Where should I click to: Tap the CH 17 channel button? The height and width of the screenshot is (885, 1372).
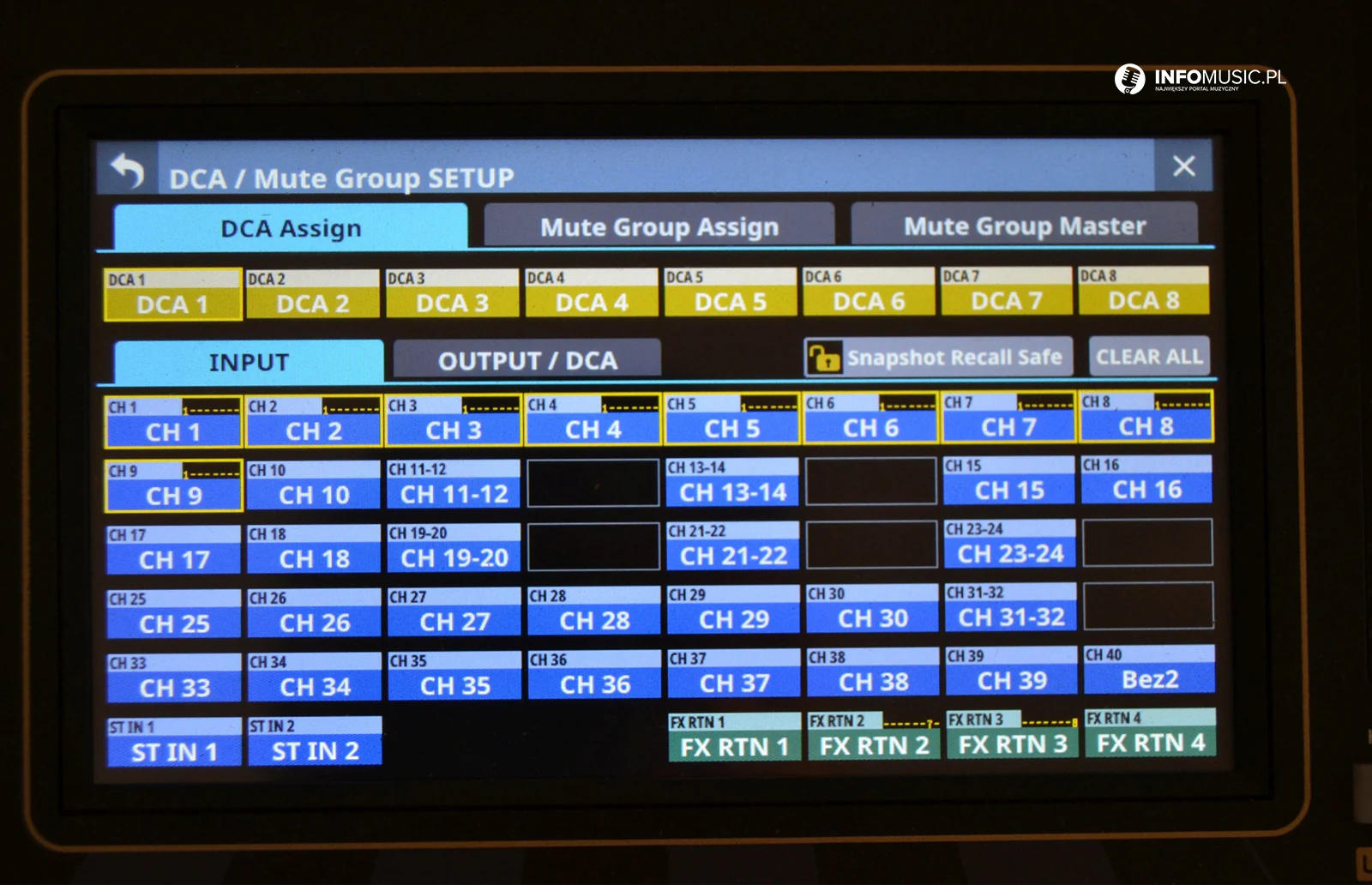click(x=174, y=551)
